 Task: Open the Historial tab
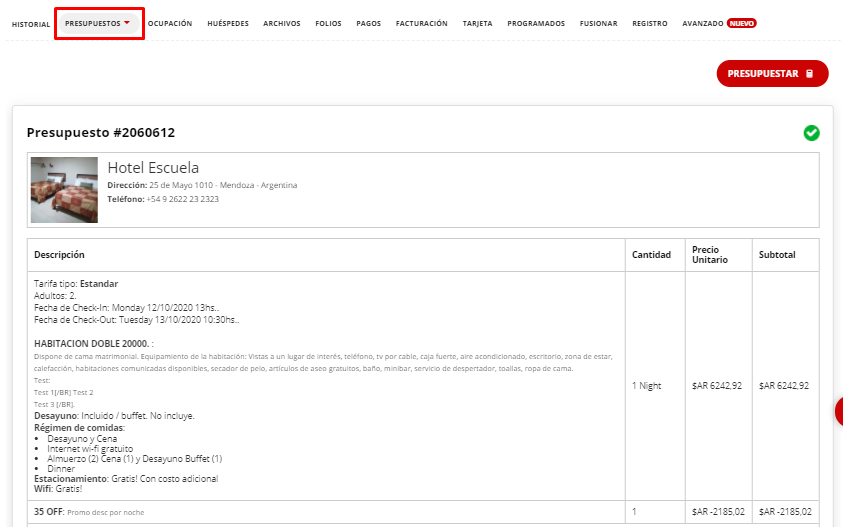pos(31,23)
